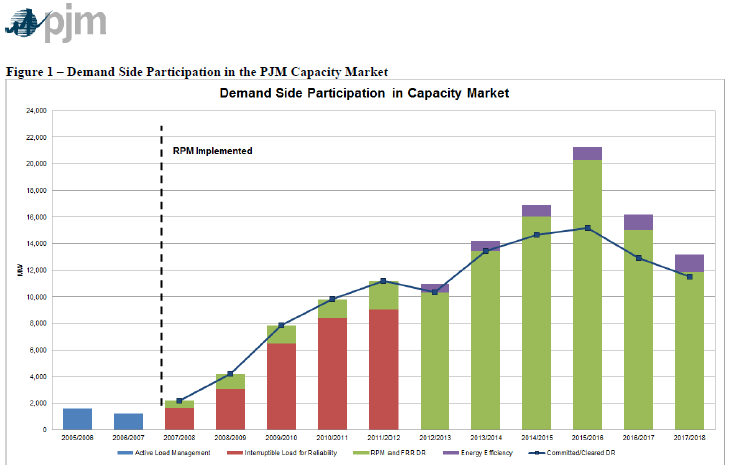732x474 pixels.
Task: Select the 2005/2006 blue bar
Action: click(x=77, y=418)
